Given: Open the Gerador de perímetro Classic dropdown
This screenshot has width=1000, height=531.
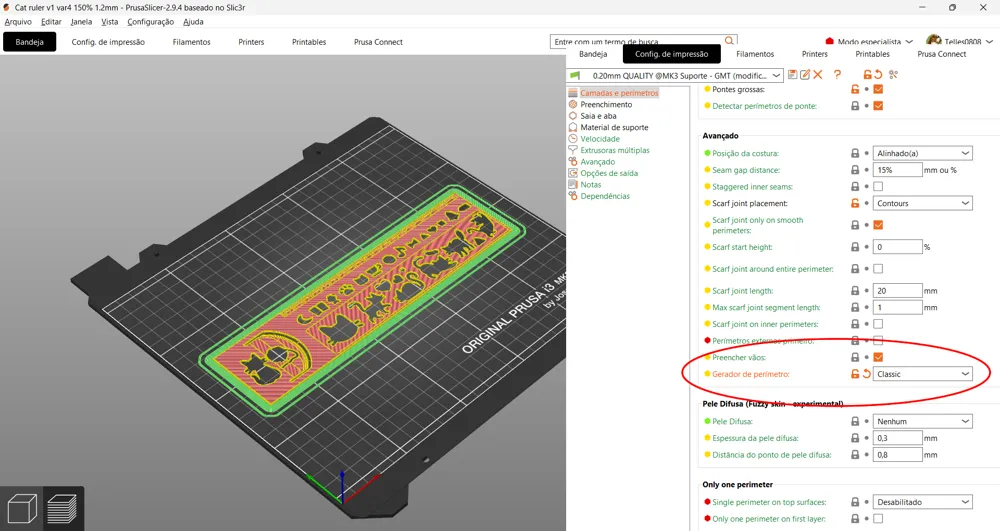Looking at the screenshot, I should 922,374.
